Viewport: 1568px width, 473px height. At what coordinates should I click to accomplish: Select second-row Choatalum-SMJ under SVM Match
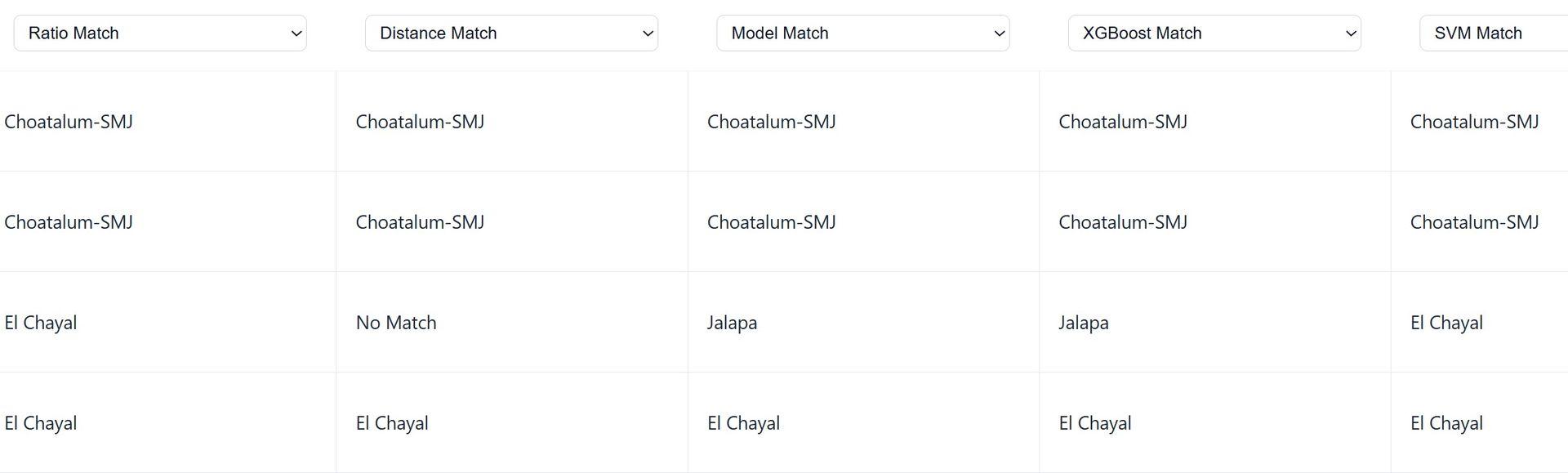1474,222
